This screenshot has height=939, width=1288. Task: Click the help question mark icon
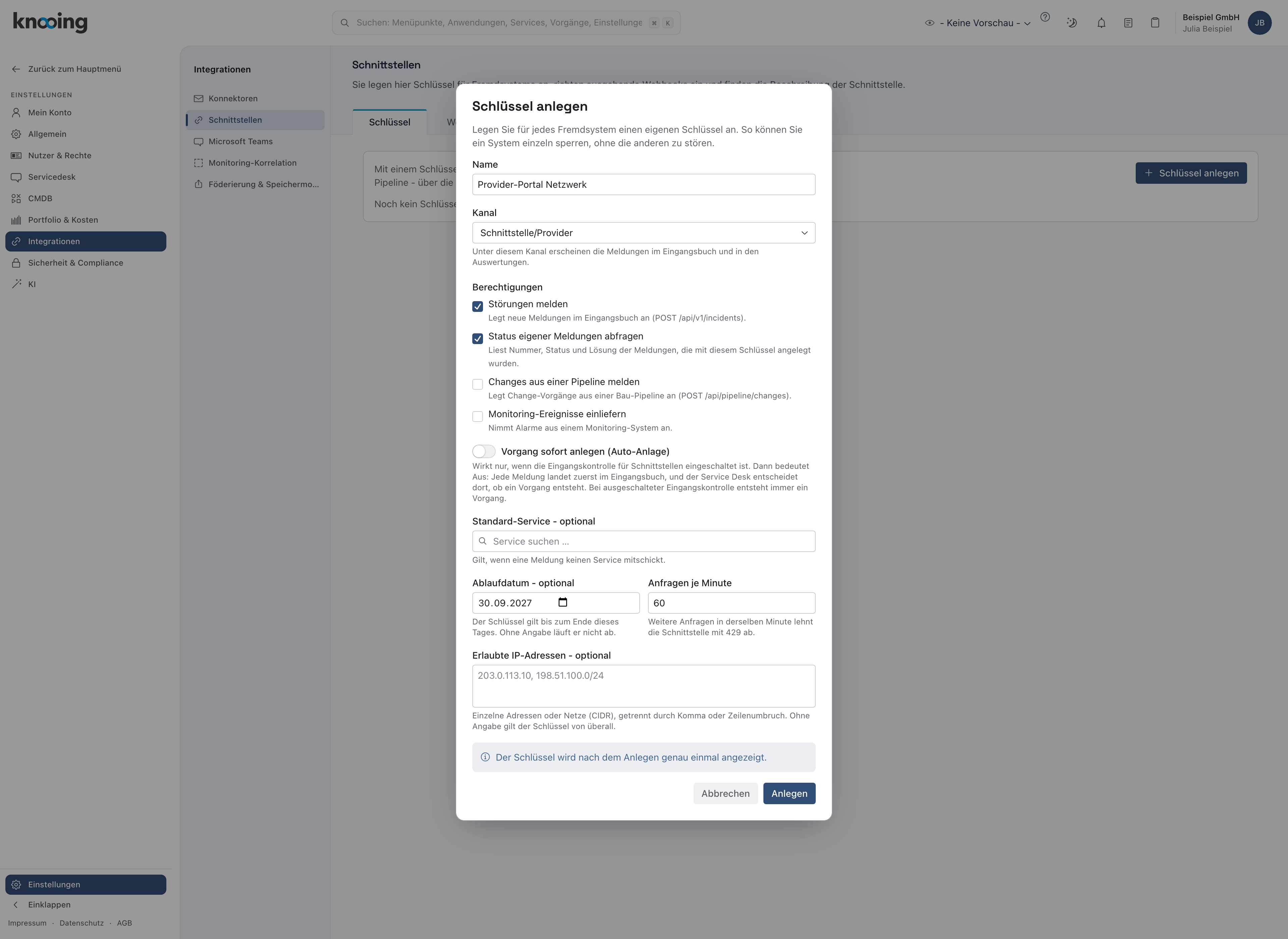click(1045, 17)
